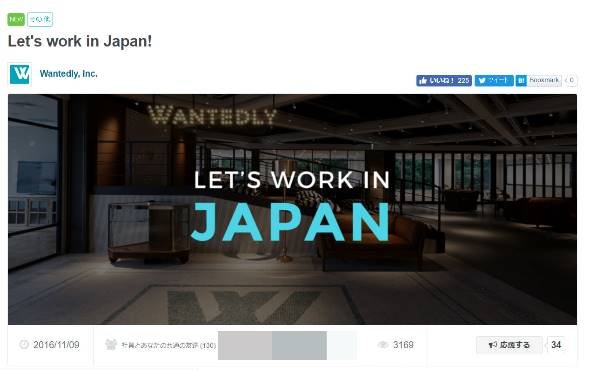Click the second blue-gray friend avatar thumbnail
The image size is (590, 371).
pos(299,345)
